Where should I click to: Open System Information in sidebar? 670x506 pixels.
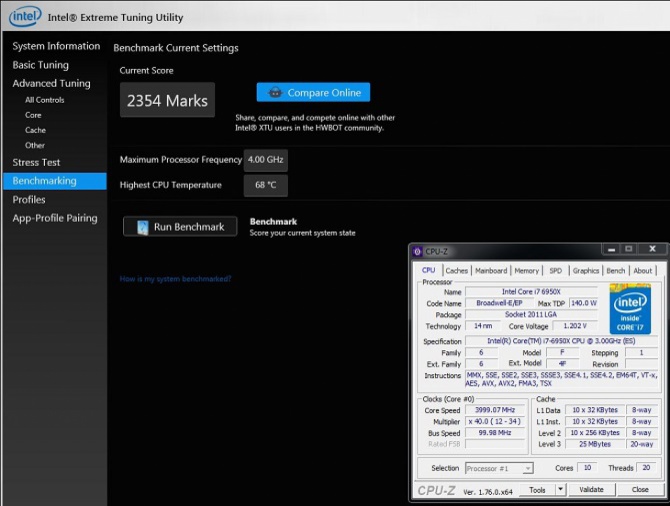point(56,46)
